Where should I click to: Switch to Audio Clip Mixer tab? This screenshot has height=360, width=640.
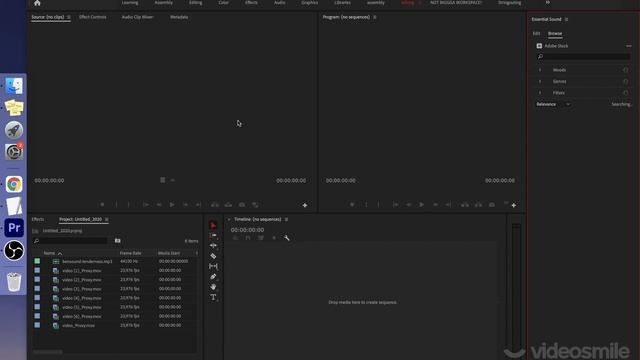click(x=138, y=17)
